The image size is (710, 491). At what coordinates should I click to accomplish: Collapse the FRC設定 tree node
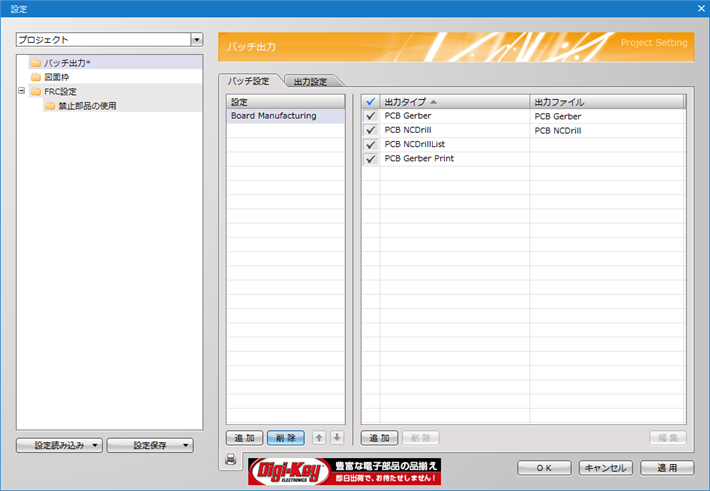click(22, 91)
